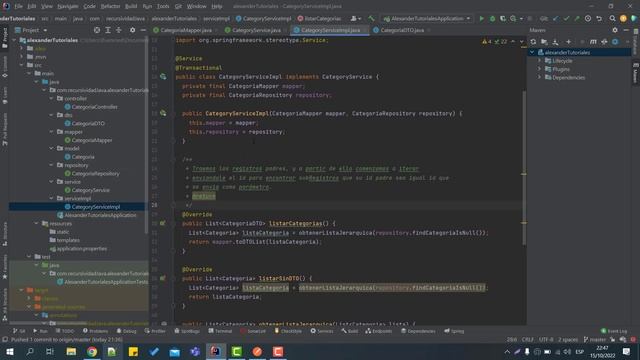Click Collapse All icon in Project panel
The image size is (640, 360).
pos(119,30)
